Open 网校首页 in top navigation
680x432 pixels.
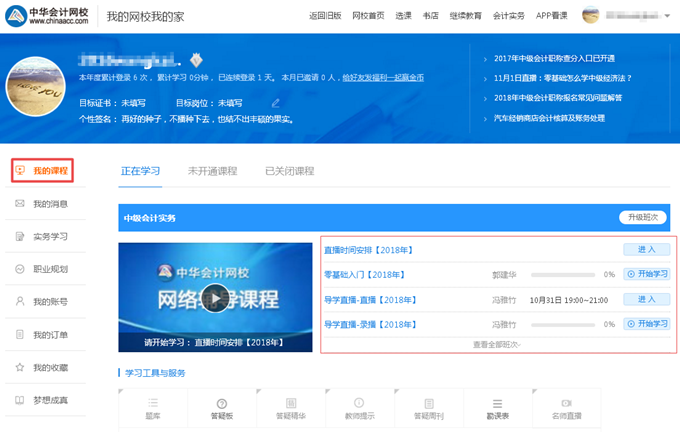368,16
